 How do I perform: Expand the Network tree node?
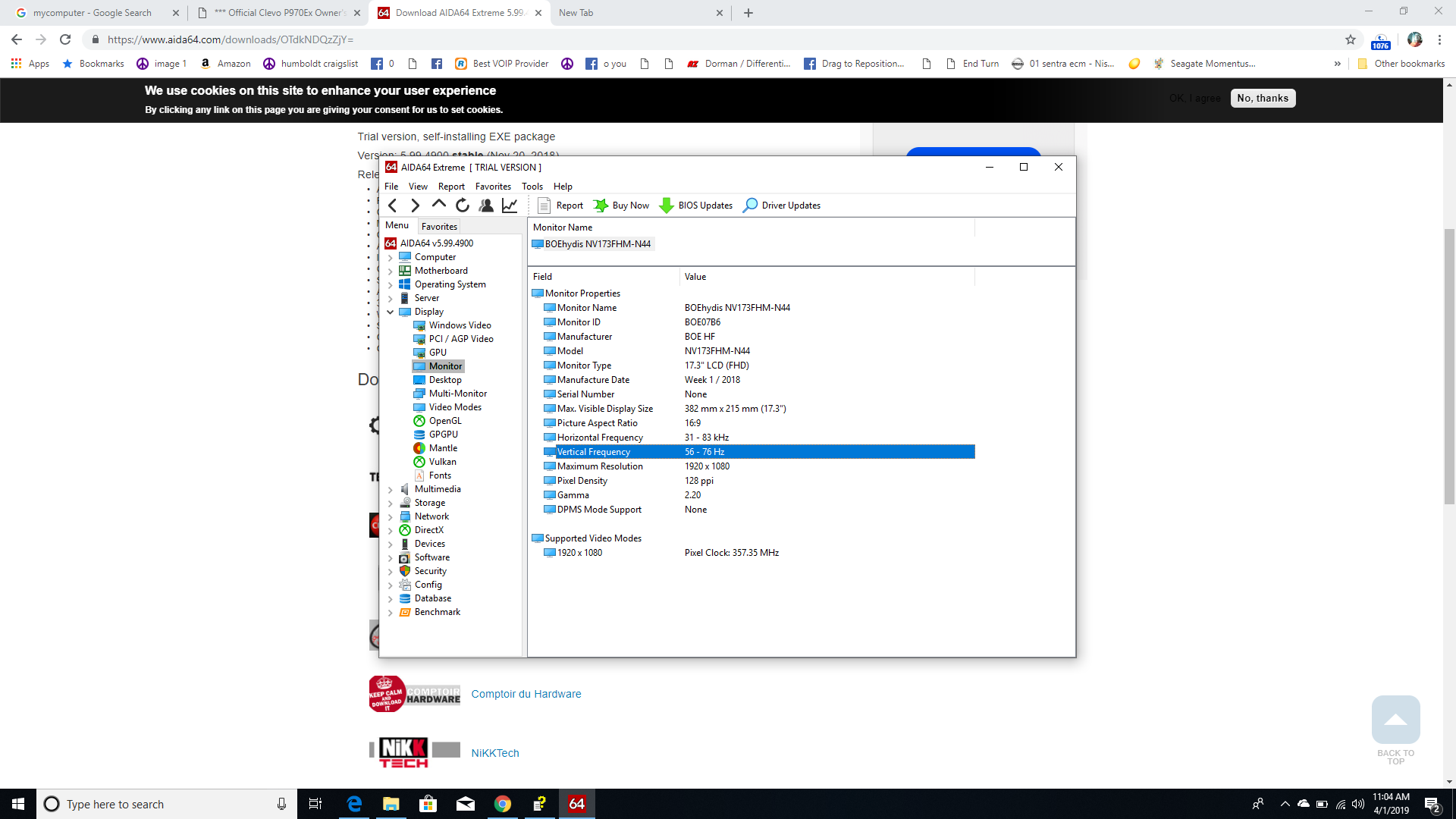(391, 517)
